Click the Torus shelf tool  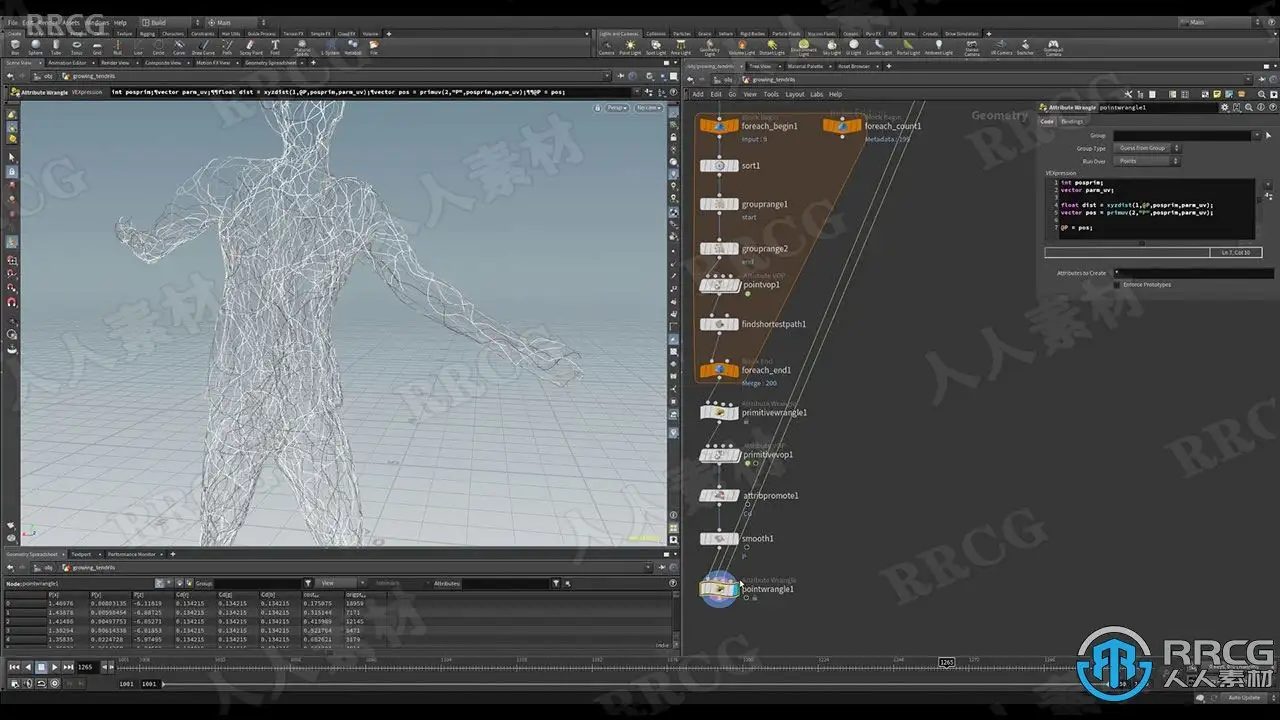tap(77, 47)
